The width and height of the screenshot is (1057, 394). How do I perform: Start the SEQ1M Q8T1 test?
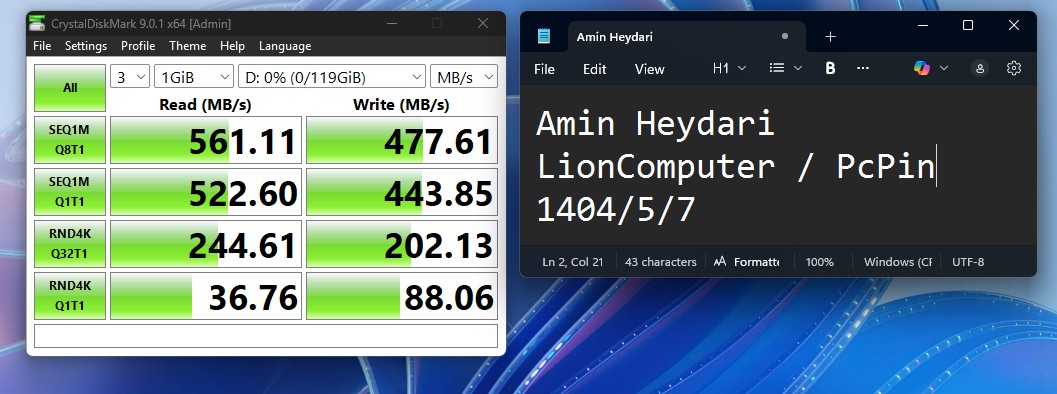[x=70, y=140]
